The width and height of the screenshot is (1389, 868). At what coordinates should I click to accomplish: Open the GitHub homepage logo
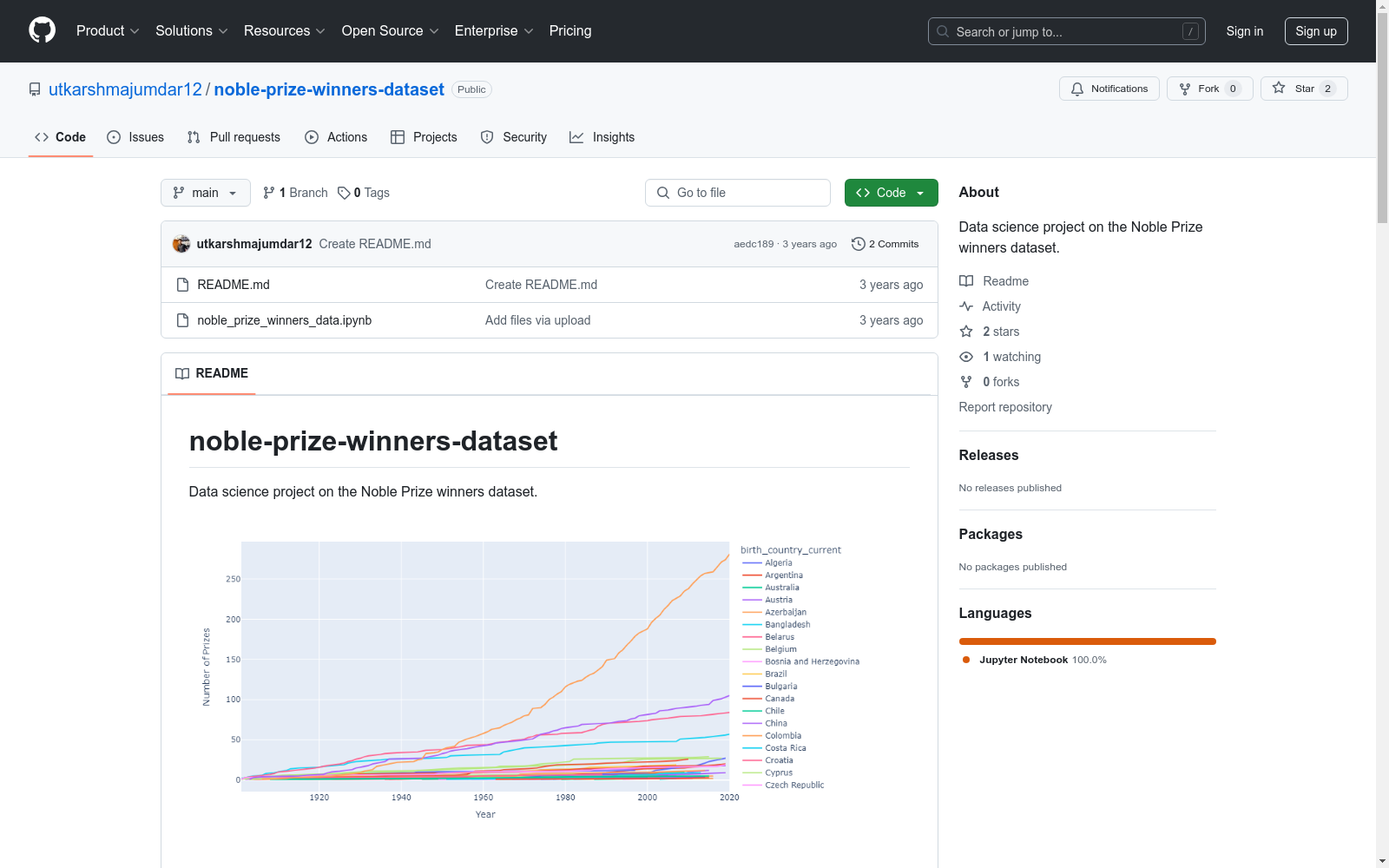click(x=42, y=30)
